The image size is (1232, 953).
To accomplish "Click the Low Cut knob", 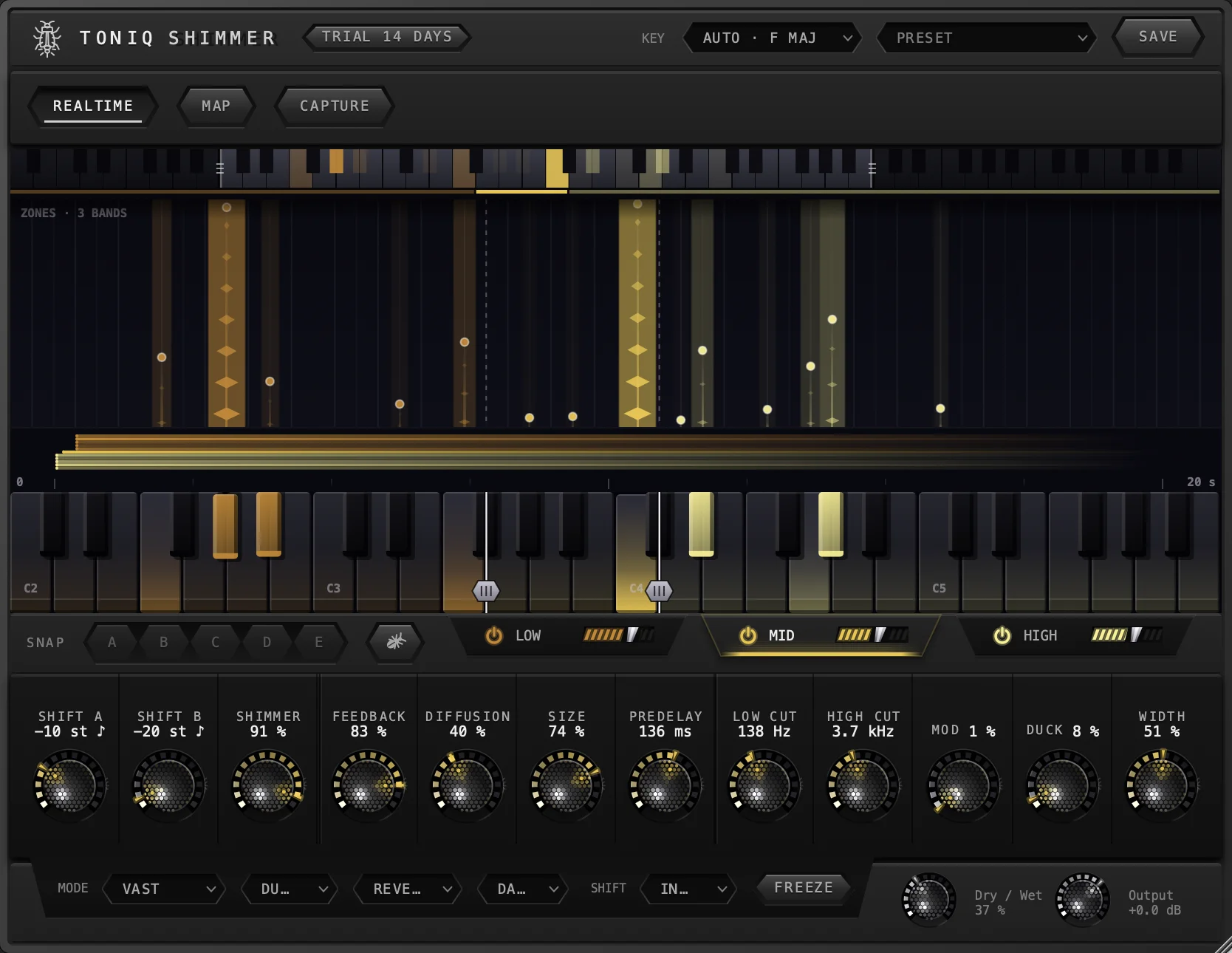I will coord(764,785).
